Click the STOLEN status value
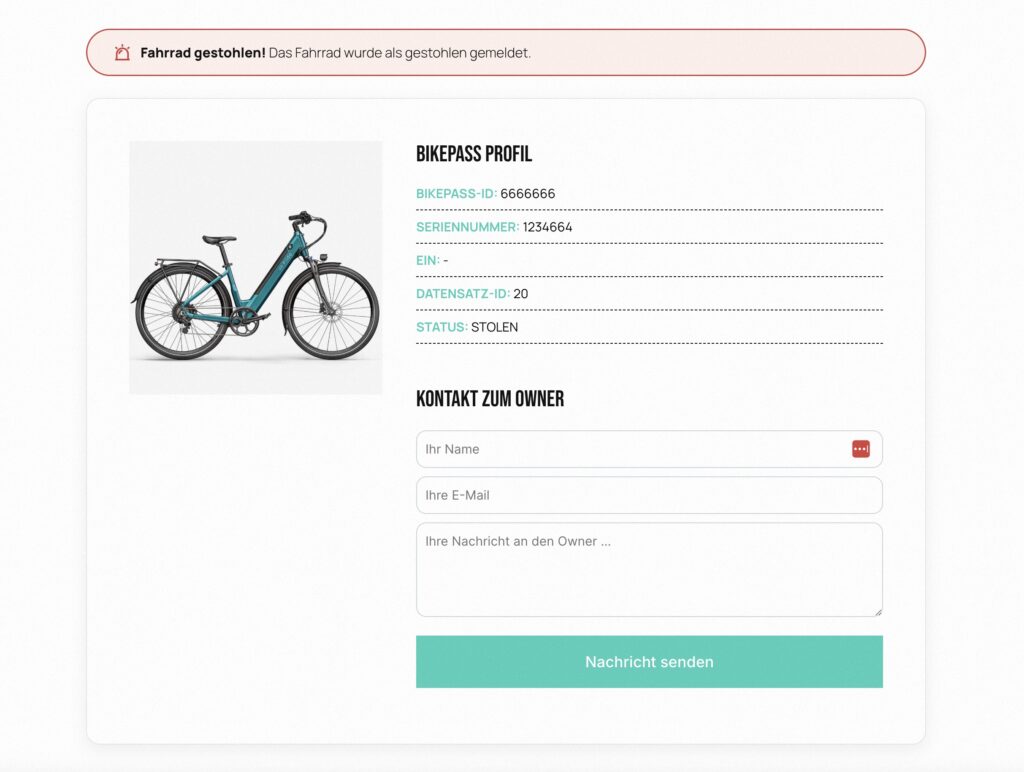The height and width of the screenshot is (772, 1024). click(x=495, y=327)
